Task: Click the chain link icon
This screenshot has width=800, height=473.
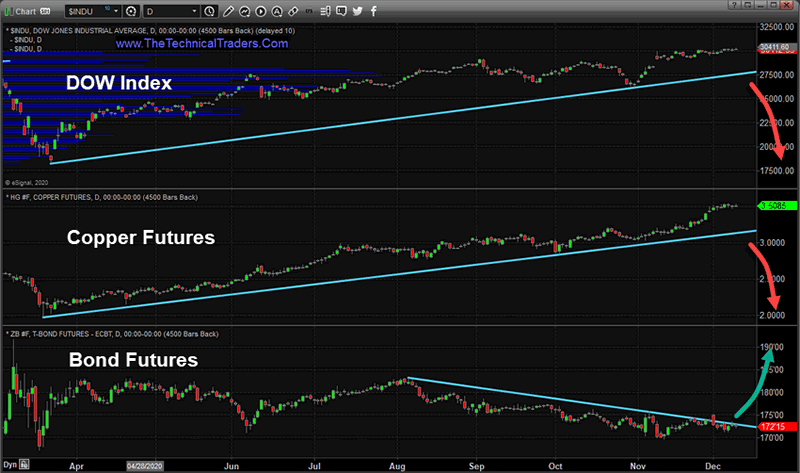Action: pyautogui.click(x=293, y=11)
